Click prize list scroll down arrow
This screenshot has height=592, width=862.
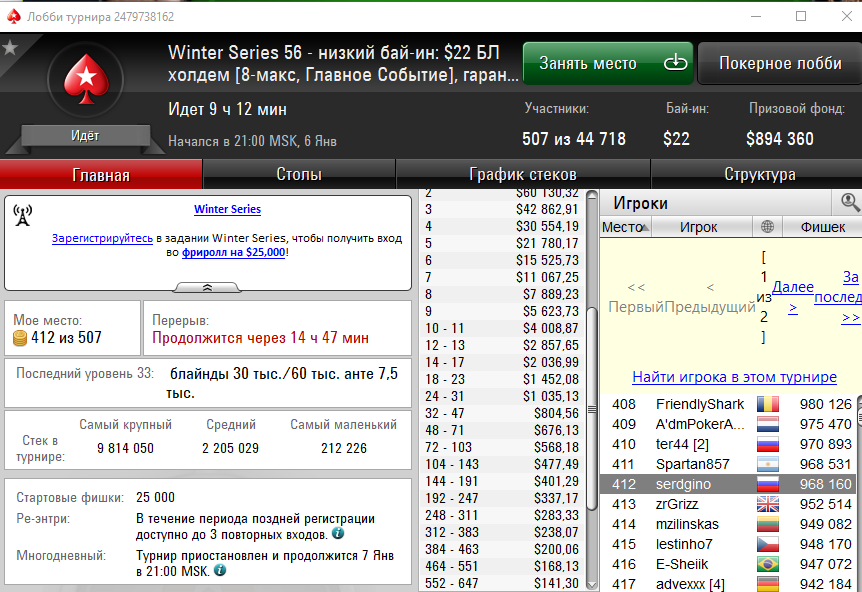tap(592, 584)
